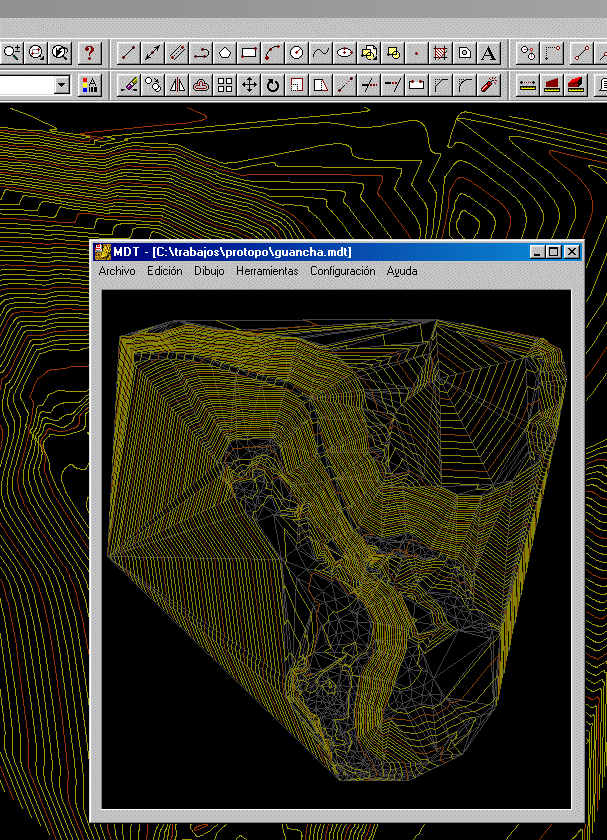The width and height of the screenshot is (607, 840).
Task: Select the Arc tool
Action: point(273,53)
